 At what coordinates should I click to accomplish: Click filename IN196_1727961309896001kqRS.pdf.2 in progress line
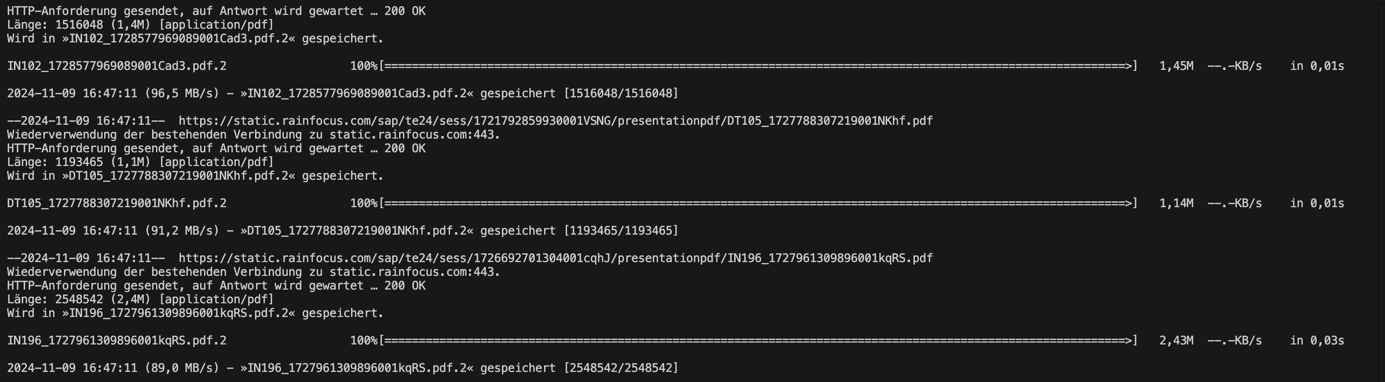coord(117,340)
